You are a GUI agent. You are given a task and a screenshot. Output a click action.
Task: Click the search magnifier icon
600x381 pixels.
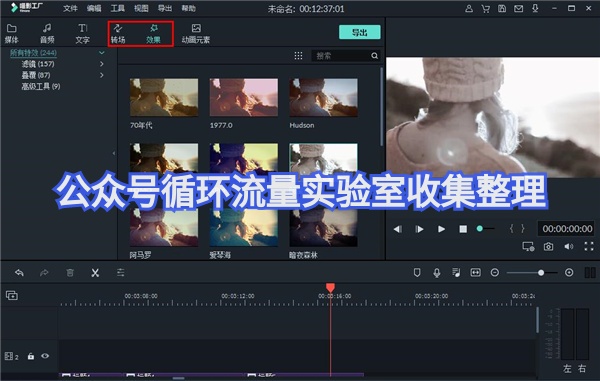click(x=375, y=56)
